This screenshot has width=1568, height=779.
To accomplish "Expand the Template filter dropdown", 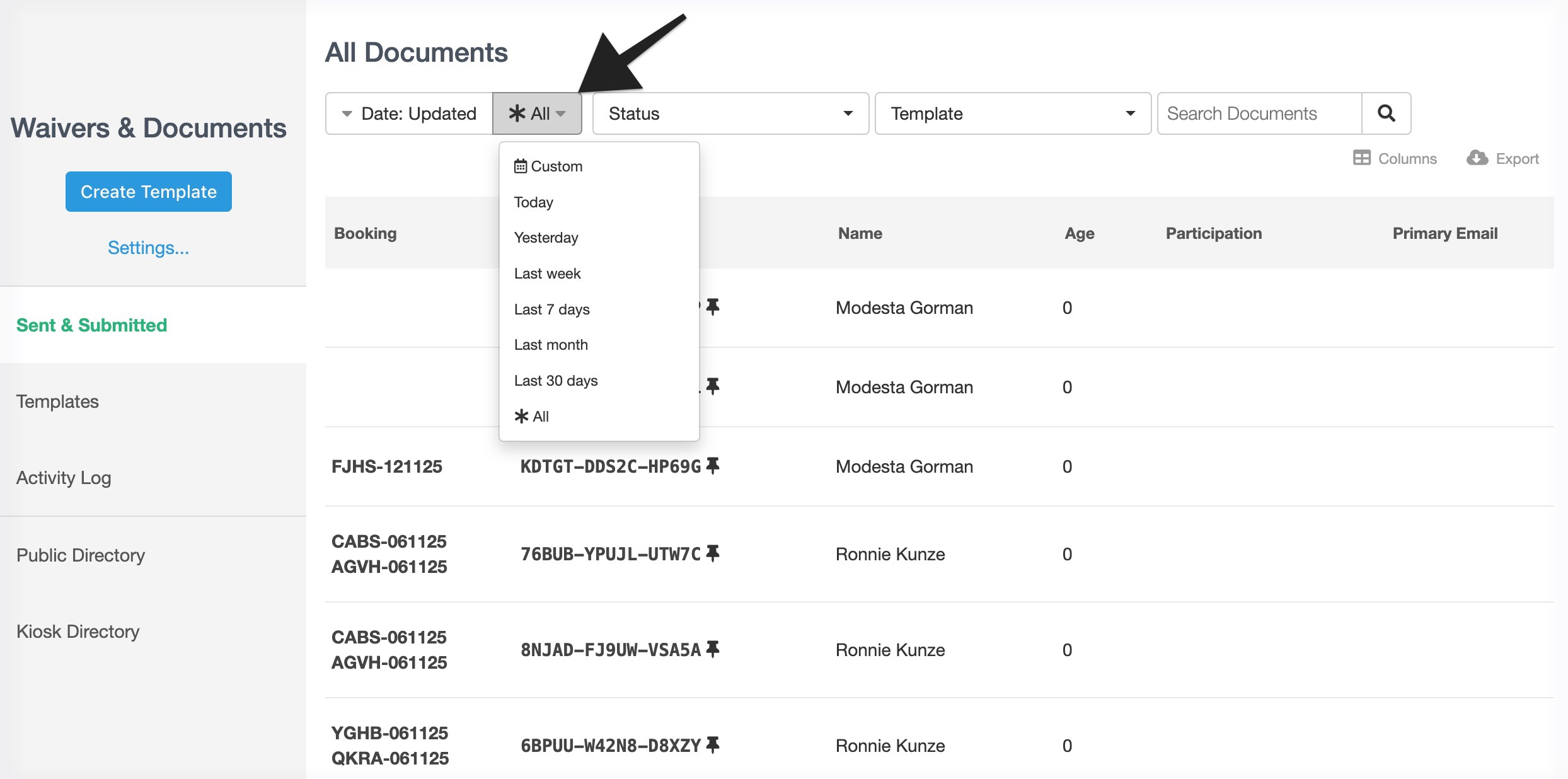I will [x=1013, y=113].
